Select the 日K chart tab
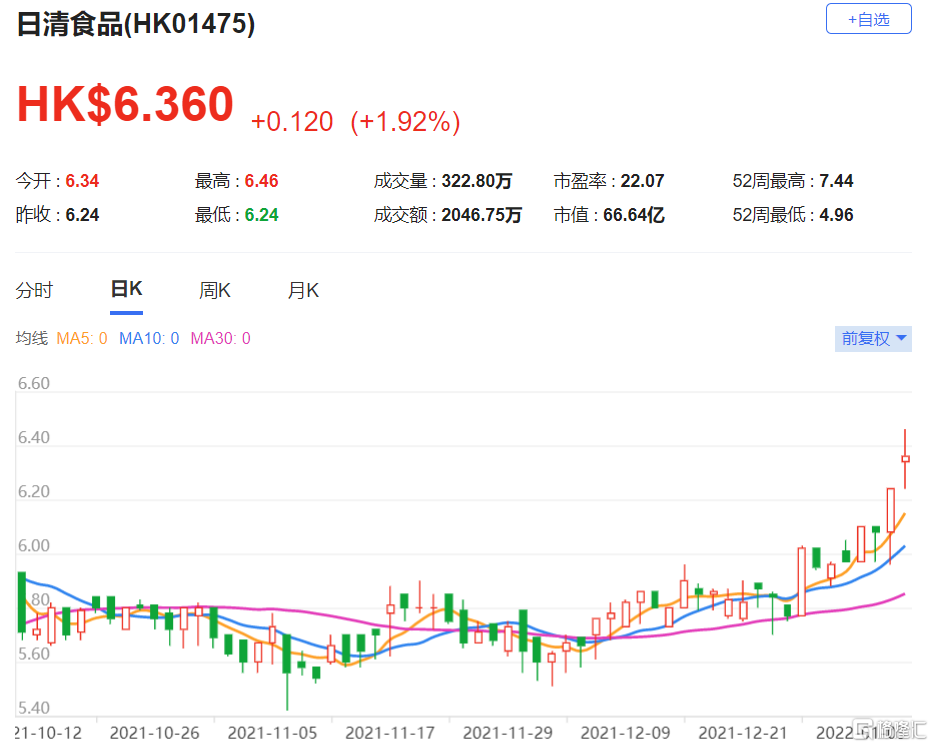This screenshot has width=933, height=747. 126,290
